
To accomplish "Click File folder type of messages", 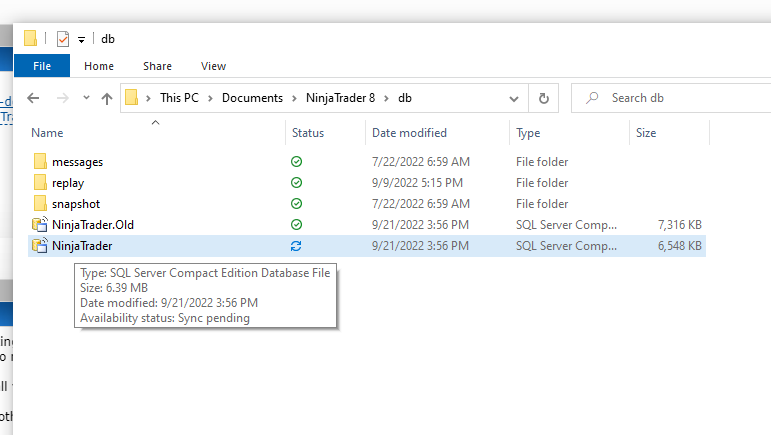I will point(542,162).
